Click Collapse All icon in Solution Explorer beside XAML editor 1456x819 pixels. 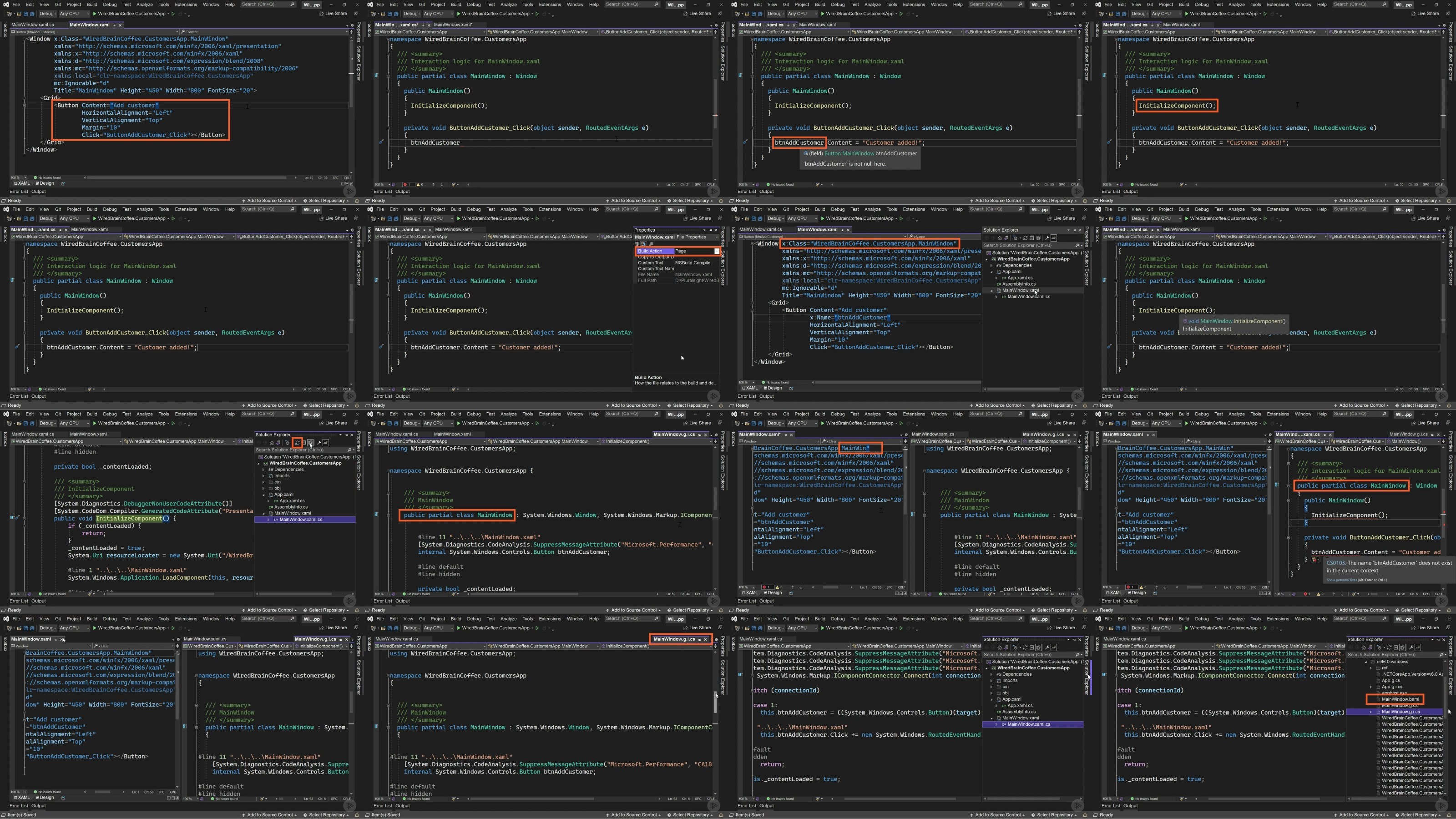coord(1032,238)
